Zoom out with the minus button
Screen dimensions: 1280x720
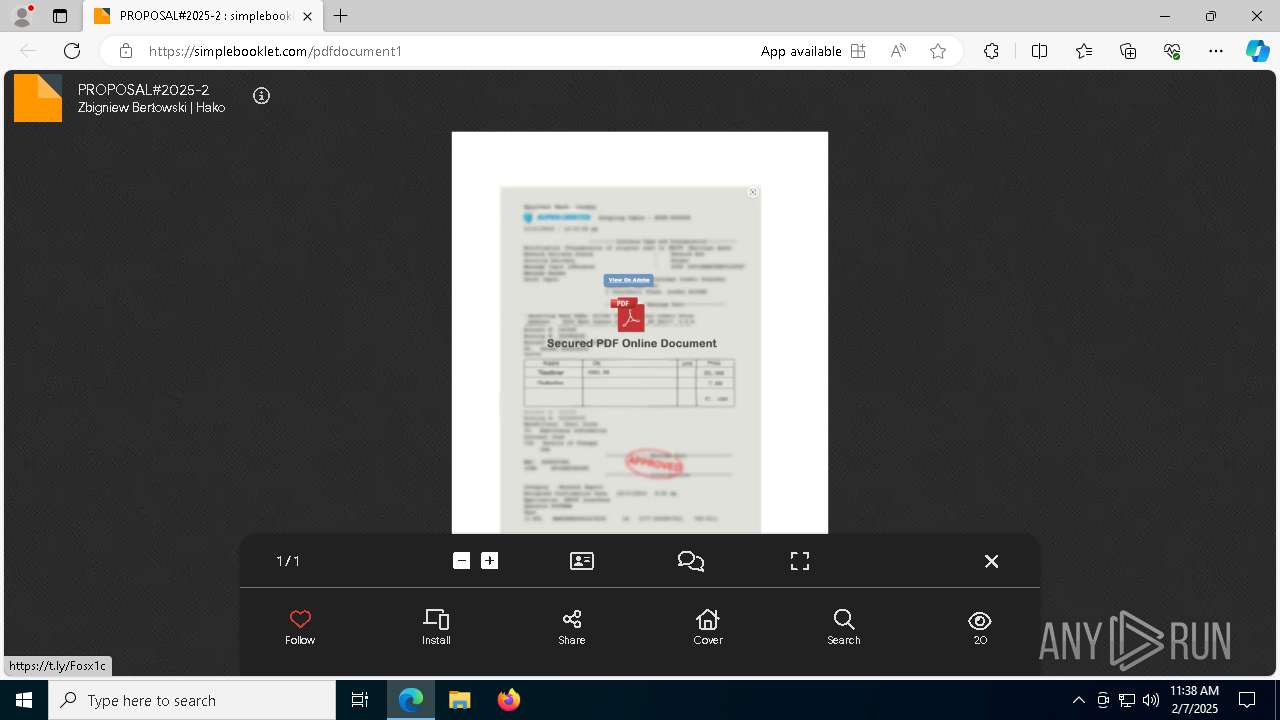(x=461, y=561)
